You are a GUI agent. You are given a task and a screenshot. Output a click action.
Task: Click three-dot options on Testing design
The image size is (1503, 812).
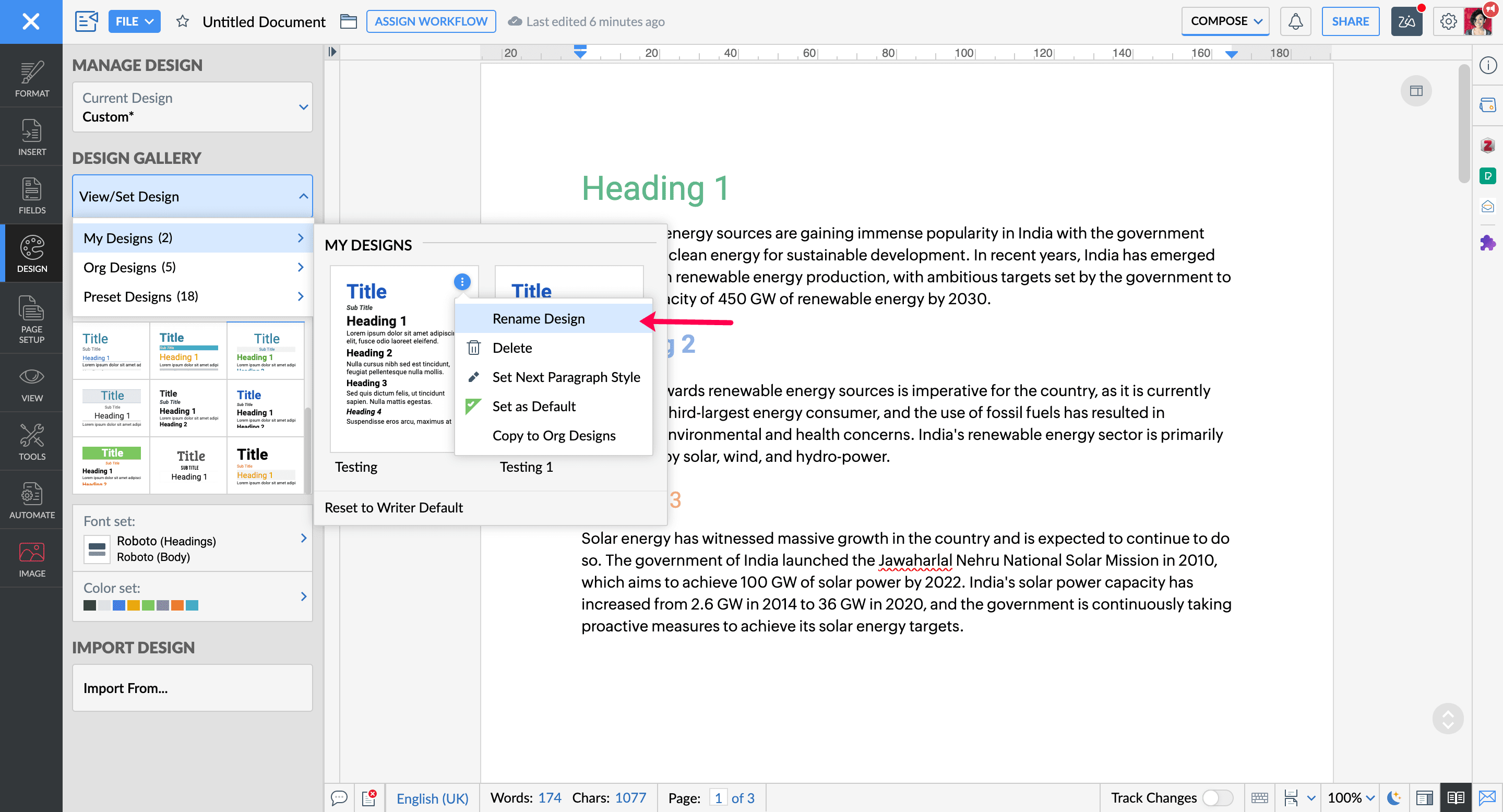point(461,282)
